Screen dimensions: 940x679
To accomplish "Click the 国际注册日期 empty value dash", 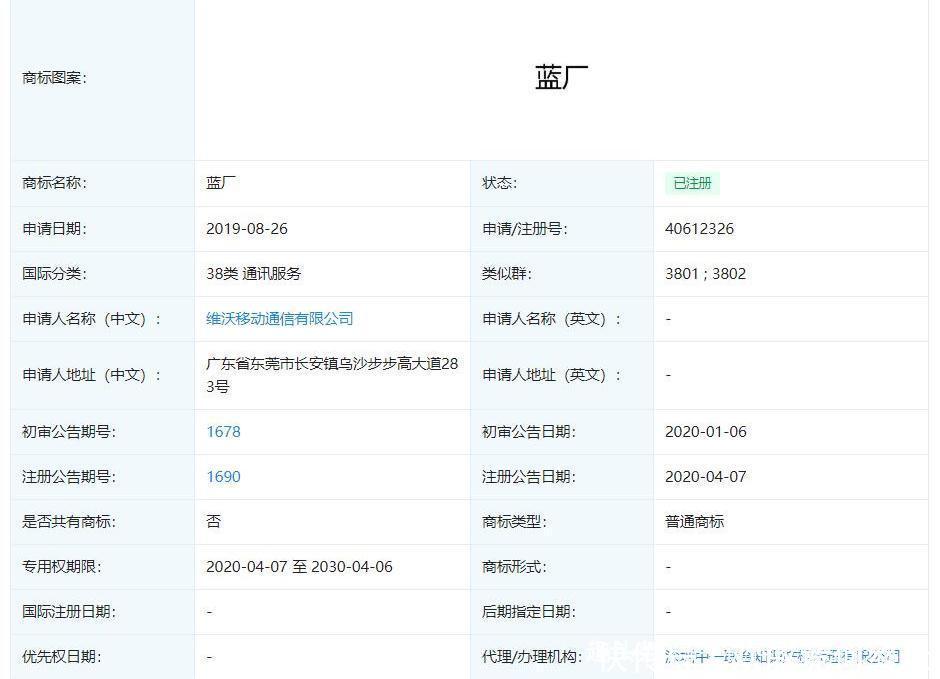I will point(209,611).
